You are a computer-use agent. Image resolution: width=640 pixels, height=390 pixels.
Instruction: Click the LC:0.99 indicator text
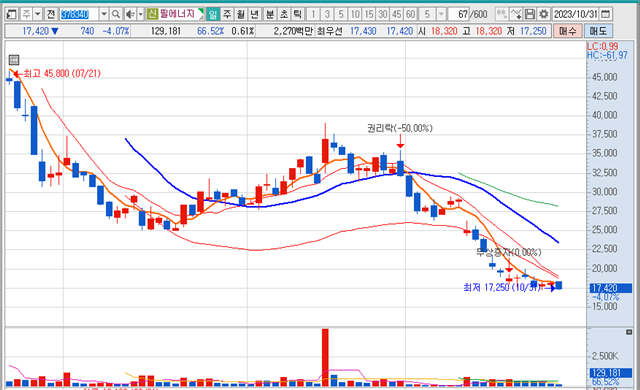pyautogui.click(x=602, y=46)
